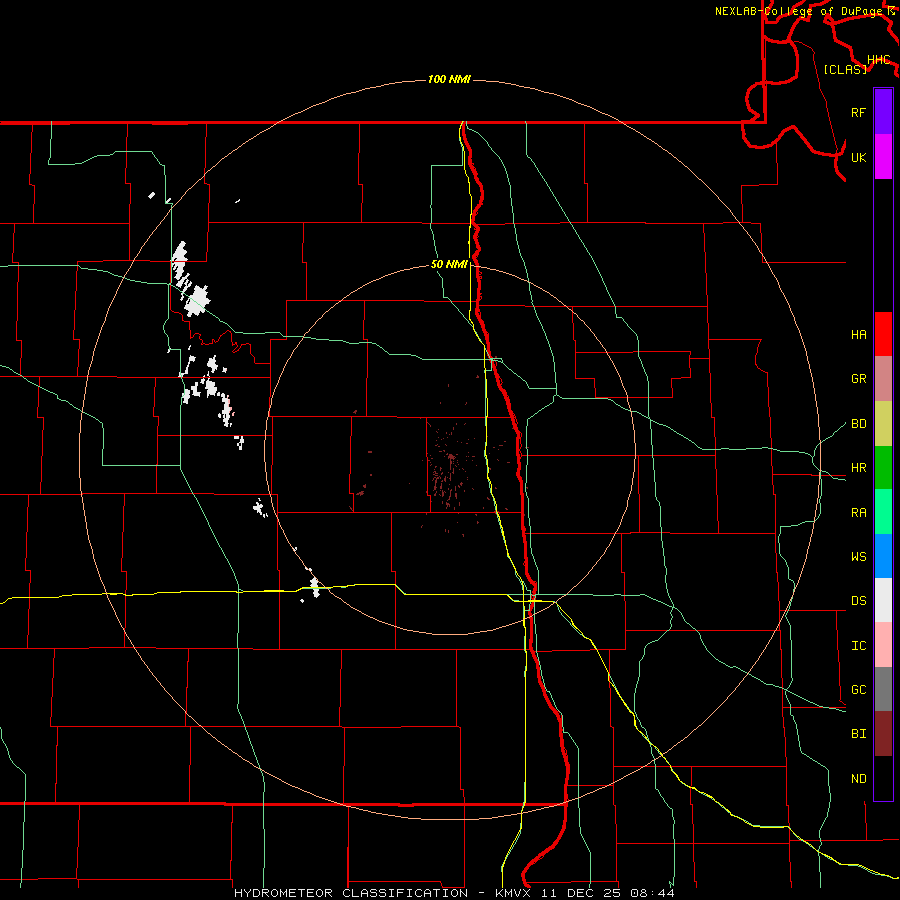Click the UK magenta legend swatch

(x=883, y=157)
